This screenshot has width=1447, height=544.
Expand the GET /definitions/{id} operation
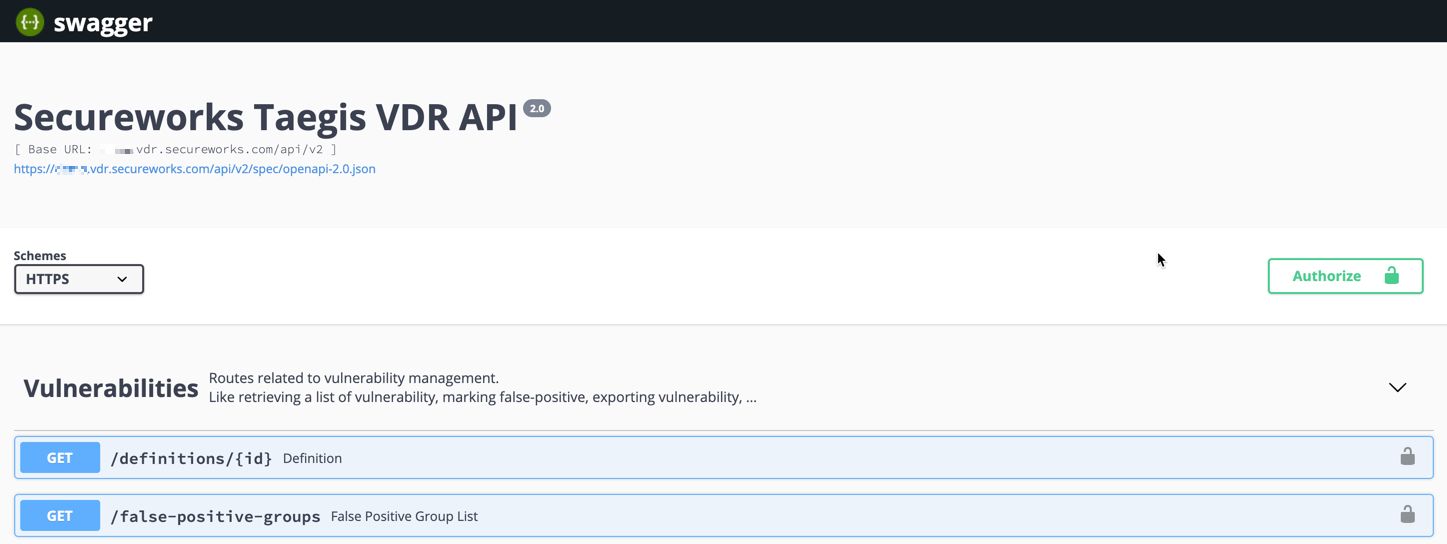723,458
